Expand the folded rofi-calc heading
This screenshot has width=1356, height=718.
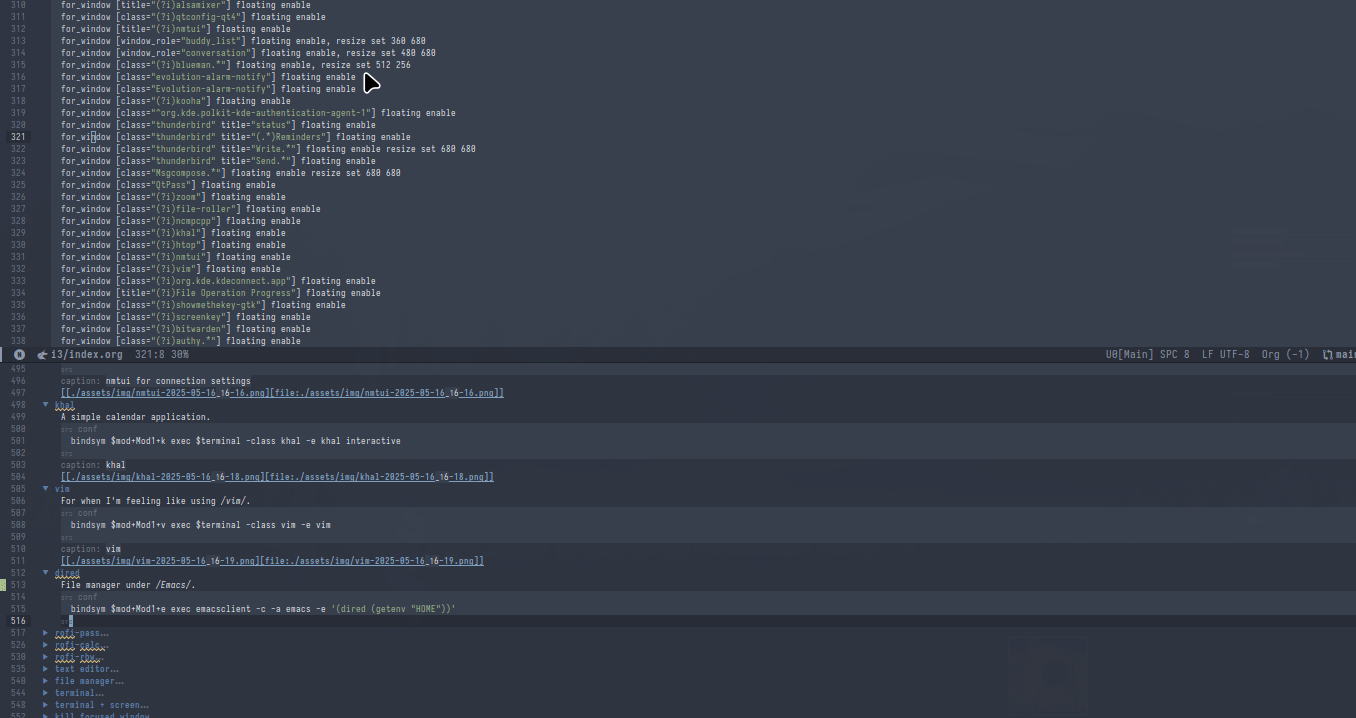[x=46, y=645]
